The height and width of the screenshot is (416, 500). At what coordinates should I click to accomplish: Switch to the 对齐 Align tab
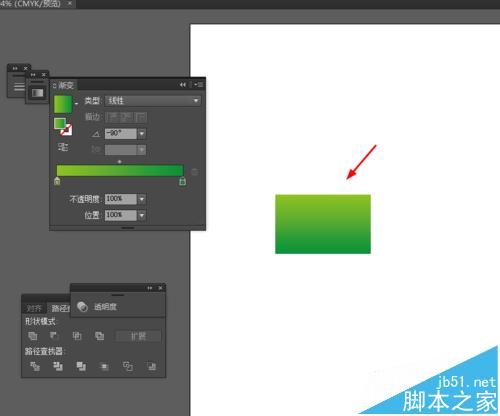click(34, 308)
